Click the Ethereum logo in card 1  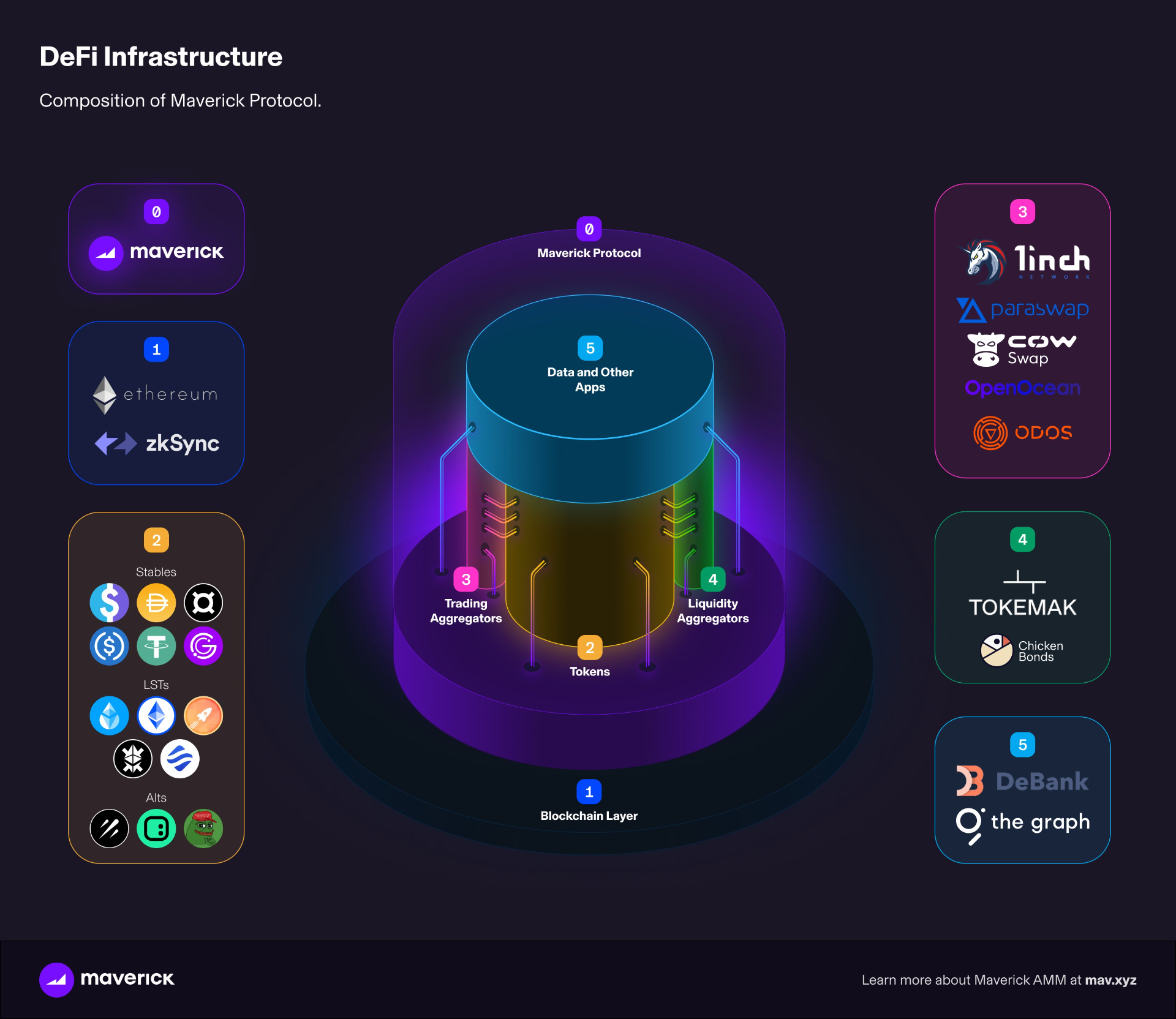[156, 394]
